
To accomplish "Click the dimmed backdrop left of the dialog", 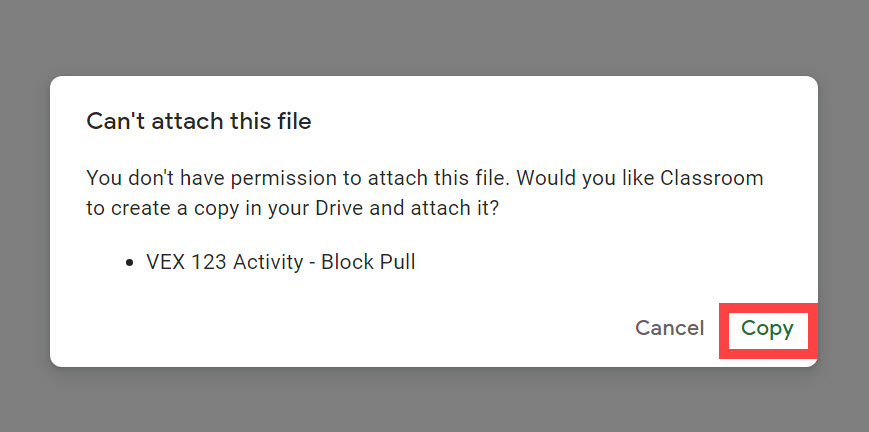I will [25, 220].
